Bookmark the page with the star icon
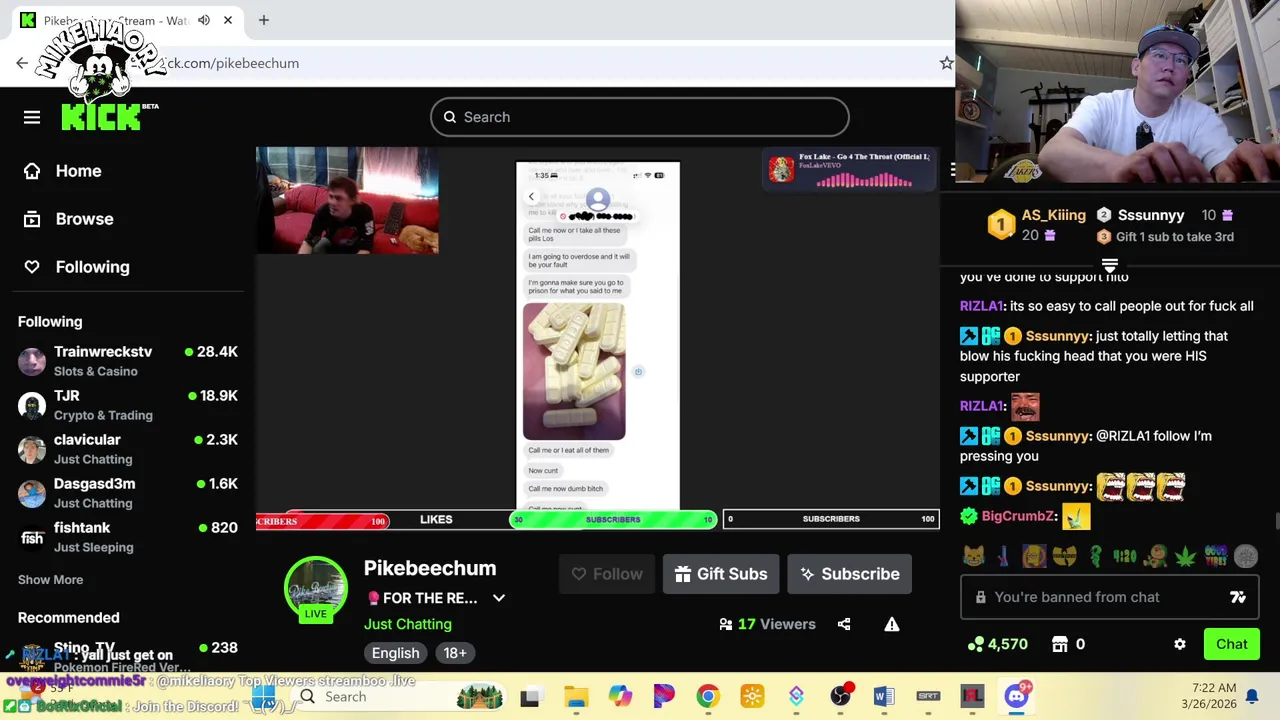This screenshot has height=720, width=1280. coord(946,63)
